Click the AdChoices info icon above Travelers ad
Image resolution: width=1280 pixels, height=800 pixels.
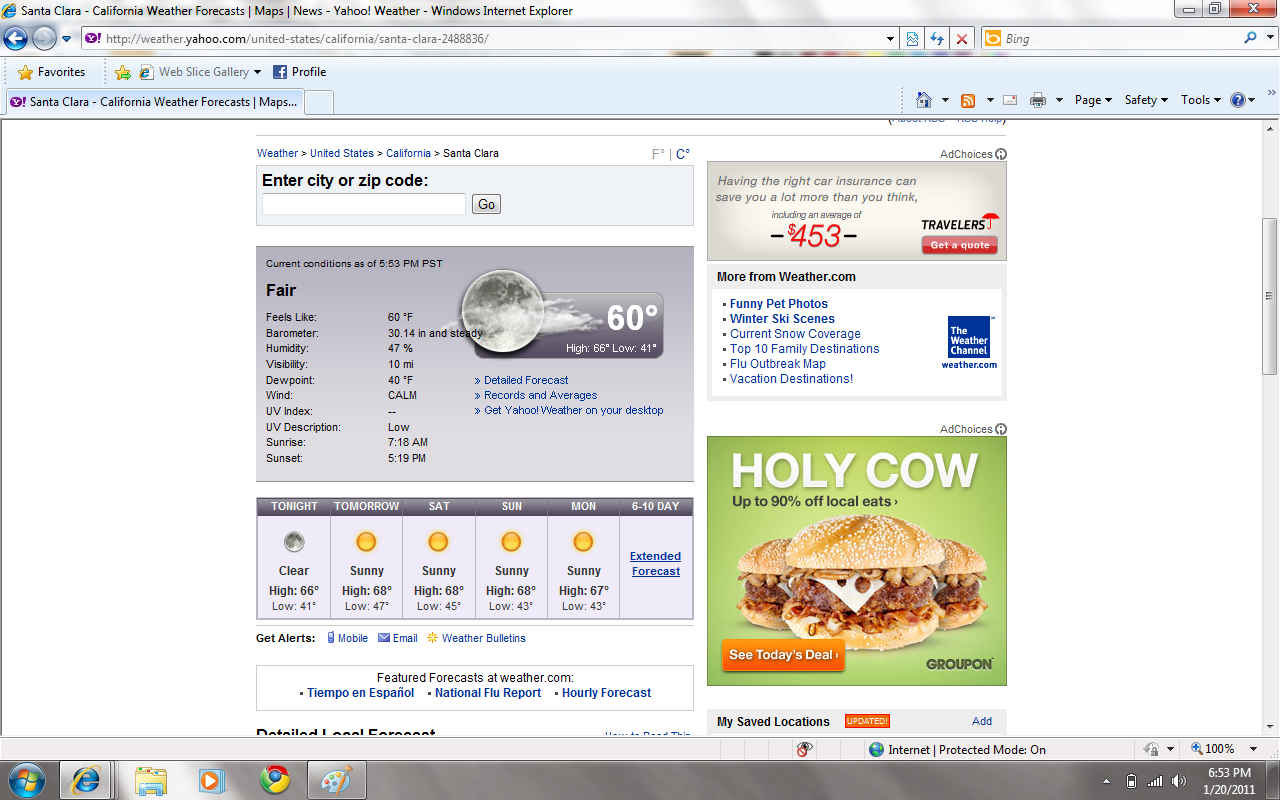click(x=1001, y=154)
